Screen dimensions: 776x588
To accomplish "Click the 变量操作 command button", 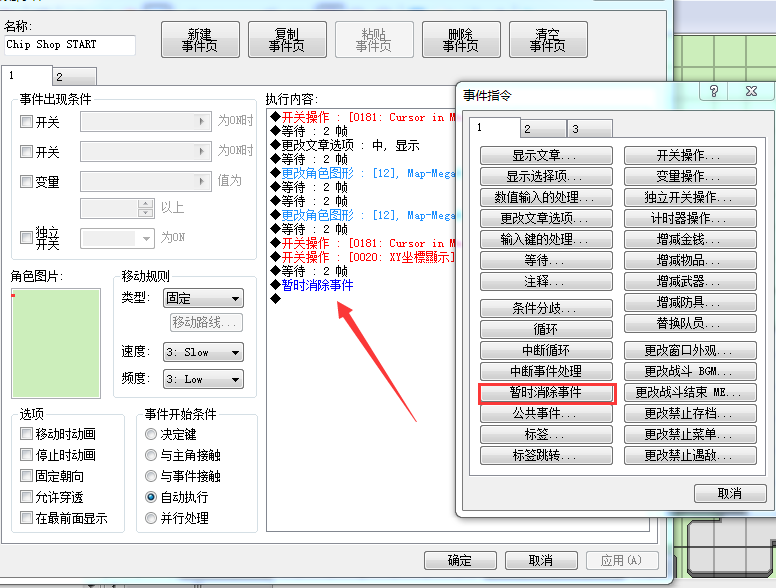I will [690, 176].
